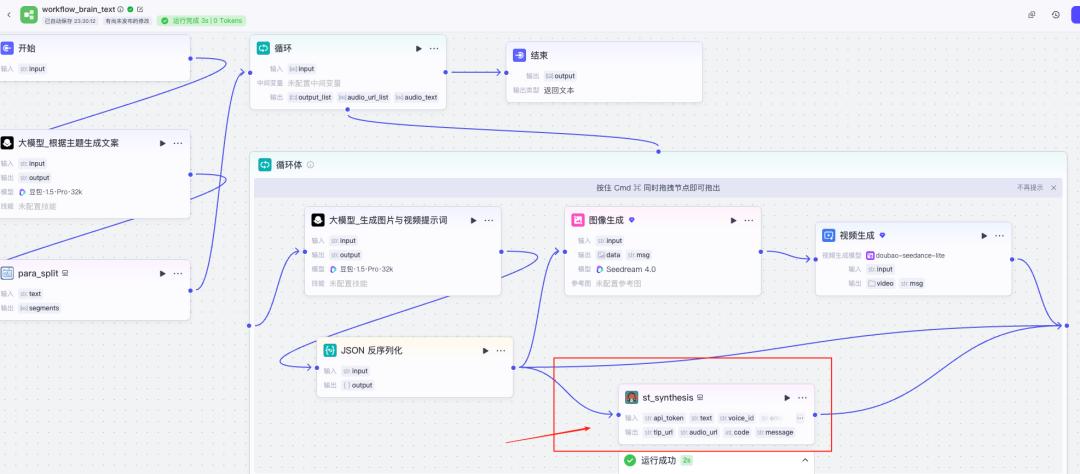This screenshot has width=1080, height=474.
Task: Run the para_split node
Action: 163,274
